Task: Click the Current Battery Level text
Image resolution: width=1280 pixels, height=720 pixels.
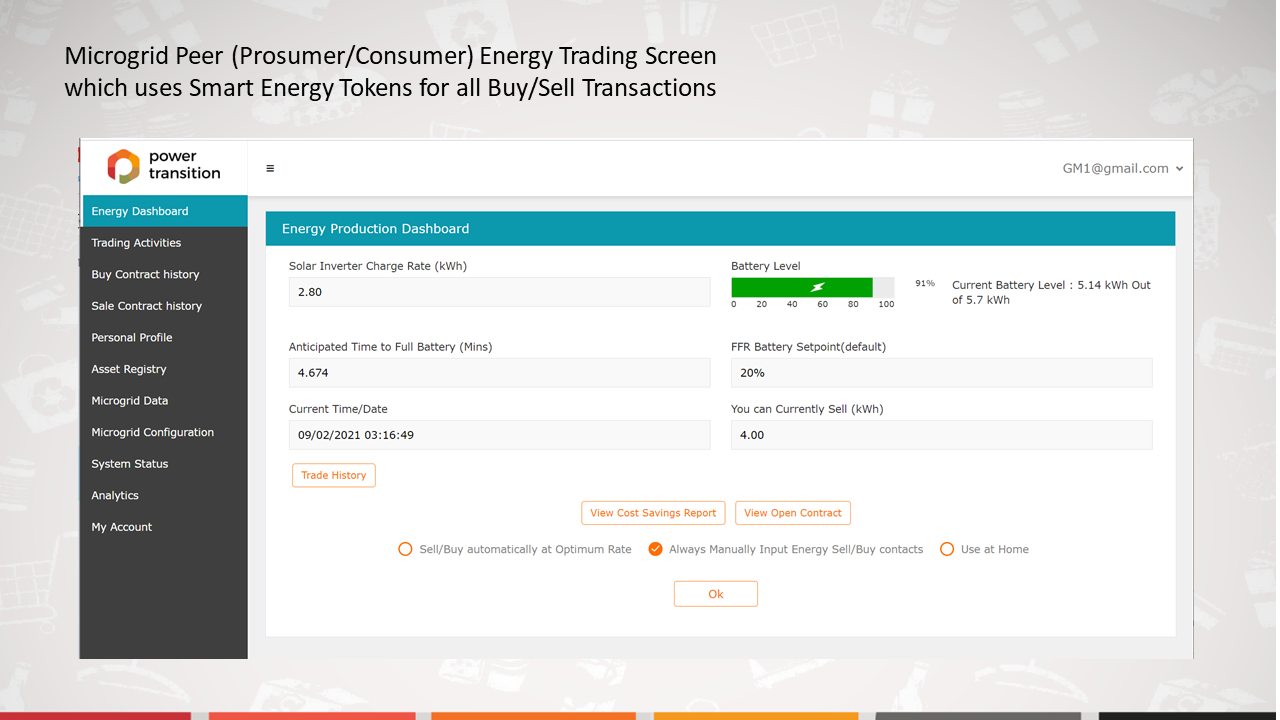Action: (x=1051, y=292)
